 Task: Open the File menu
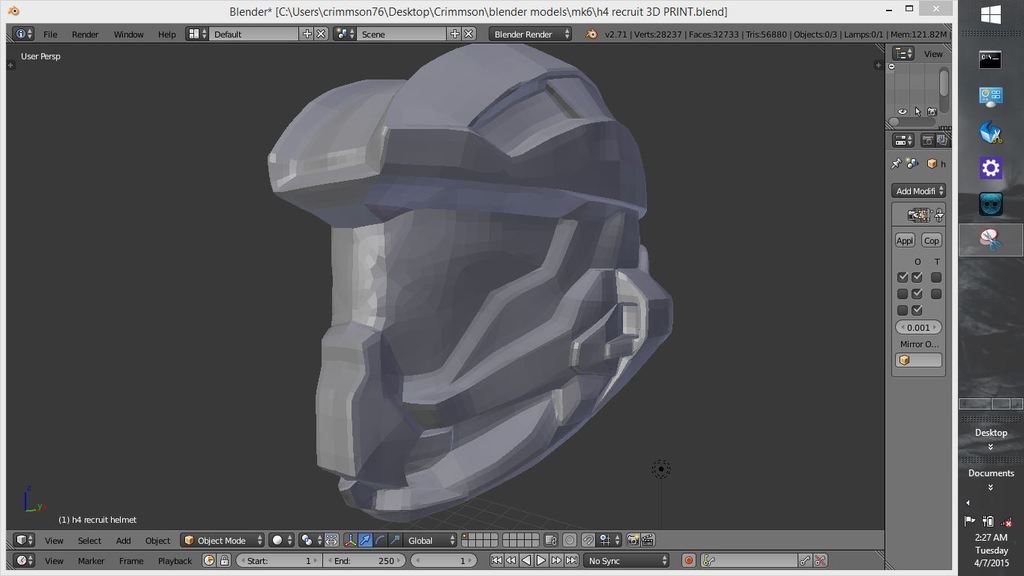(50, 34)
